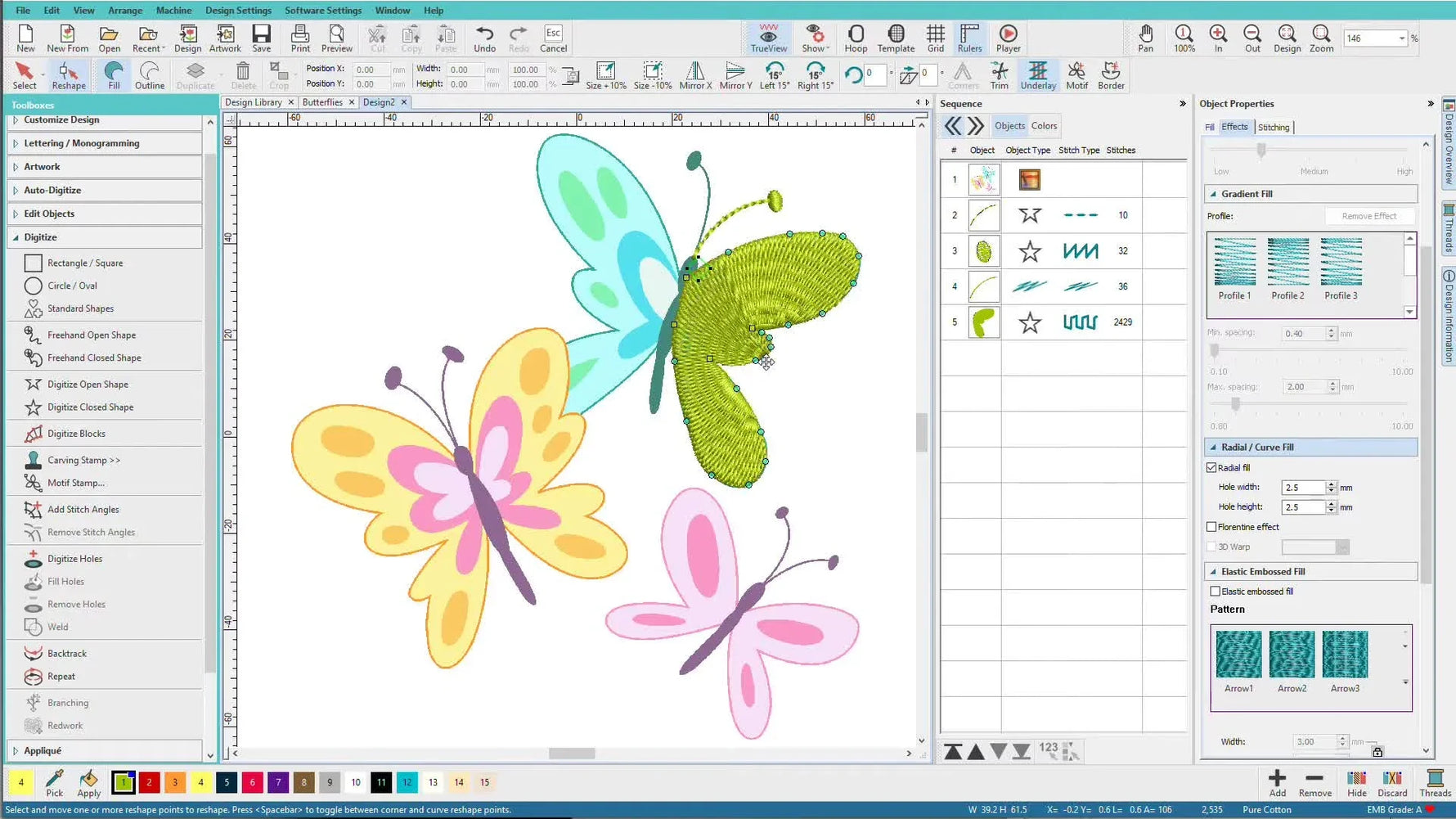
Task: Switch to Colors tab in Sequence
Action: (x=1044, y=126)
